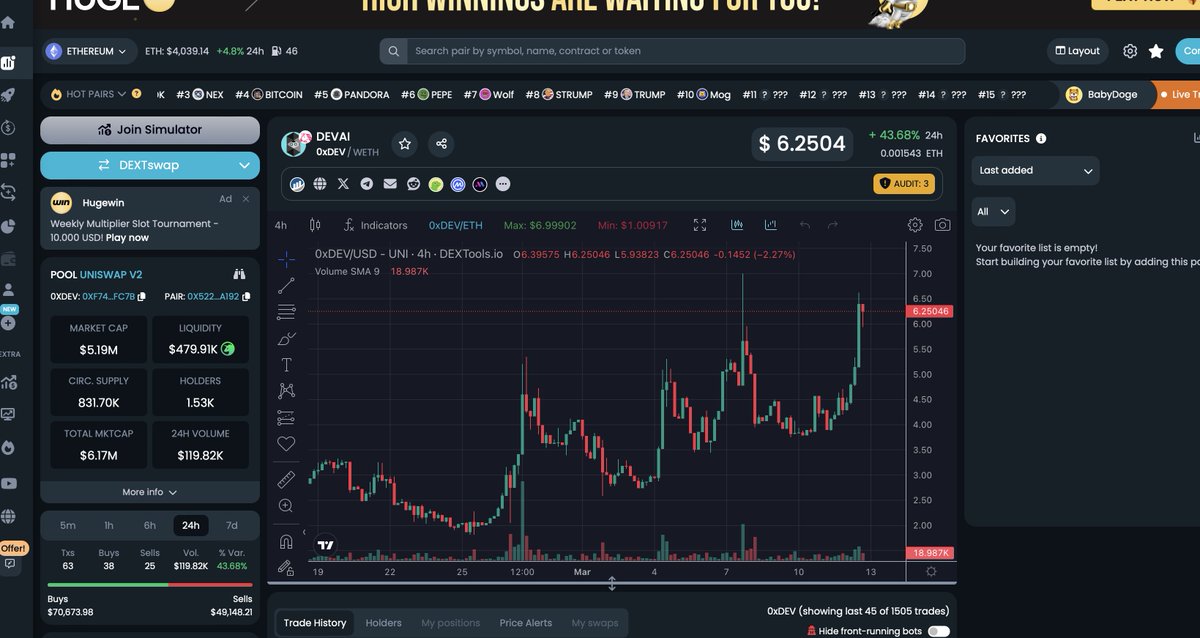Open the flame icon in left sidebar
Screen dimensions: 1200x638
tap(8, 447)
